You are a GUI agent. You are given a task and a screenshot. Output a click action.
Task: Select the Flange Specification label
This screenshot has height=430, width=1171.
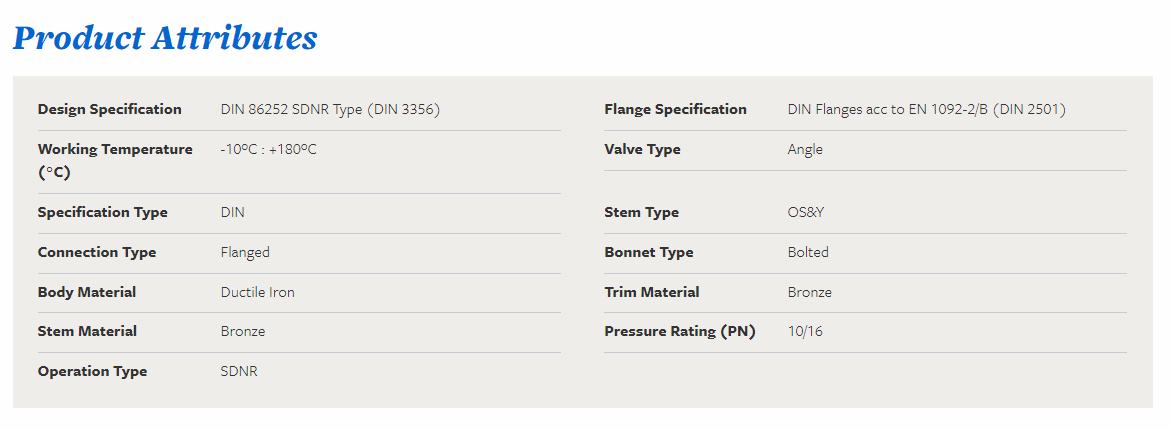(675, 109)
